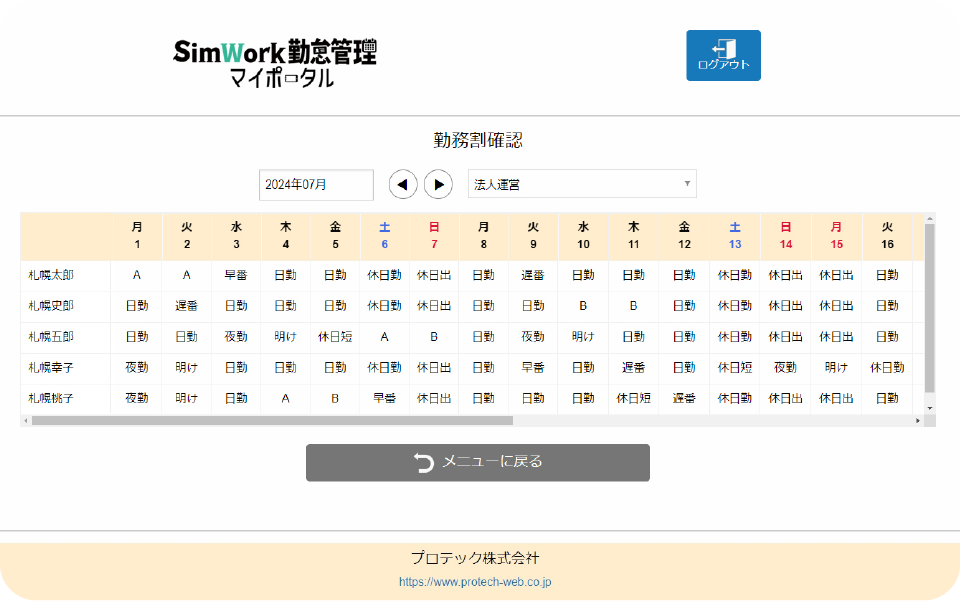Click the 日 7 holiday column header
The width and height of the screenshot is (961, 601).
434,236
